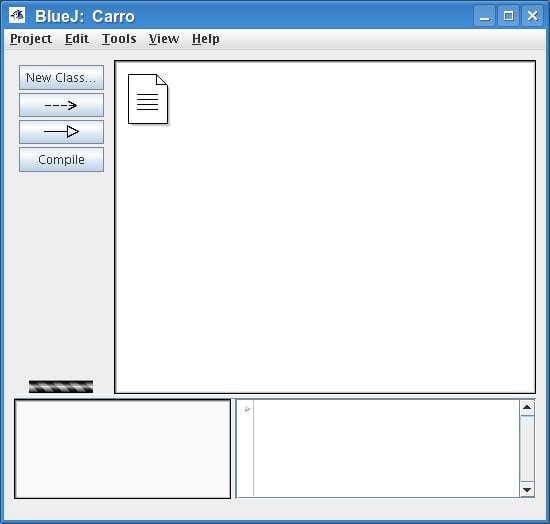The width and height of the screenshot is (550, 524).
Task: Open the Project menu
Action: [x=31, y=39]
